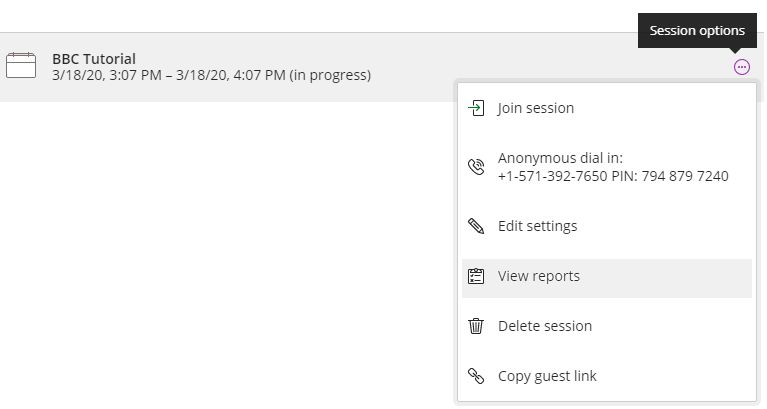Open View reports menu entry
The width and height of the screenshot is (767, 409).
(607, 278)
